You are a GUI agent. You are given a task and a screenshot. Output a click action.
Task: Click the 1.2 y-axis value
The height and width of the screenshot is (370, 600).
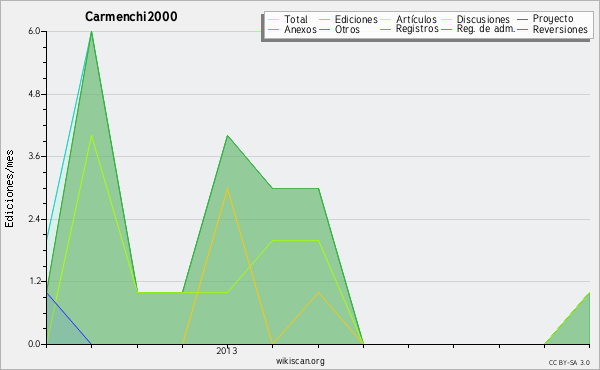click(34, 282)
